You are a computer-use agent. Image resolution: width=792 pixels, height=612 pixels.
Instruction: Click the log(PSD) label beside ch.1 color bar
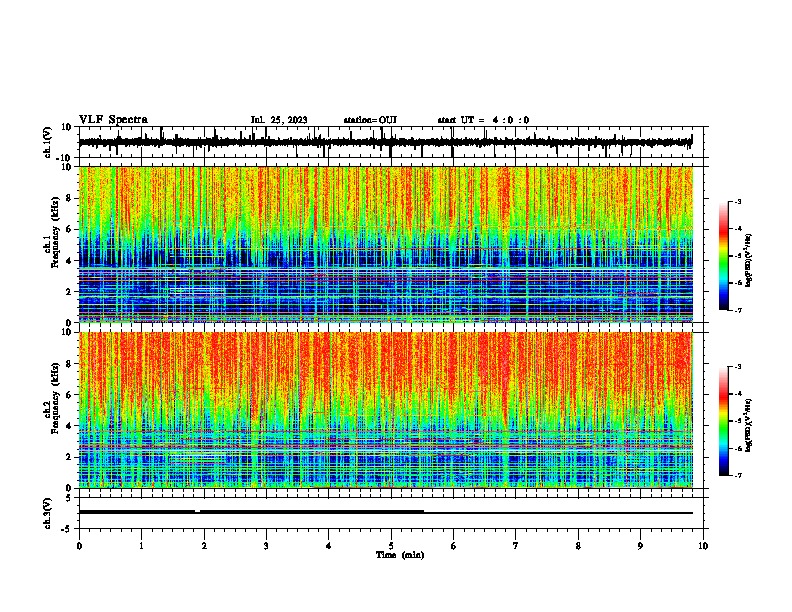point(749,260)
